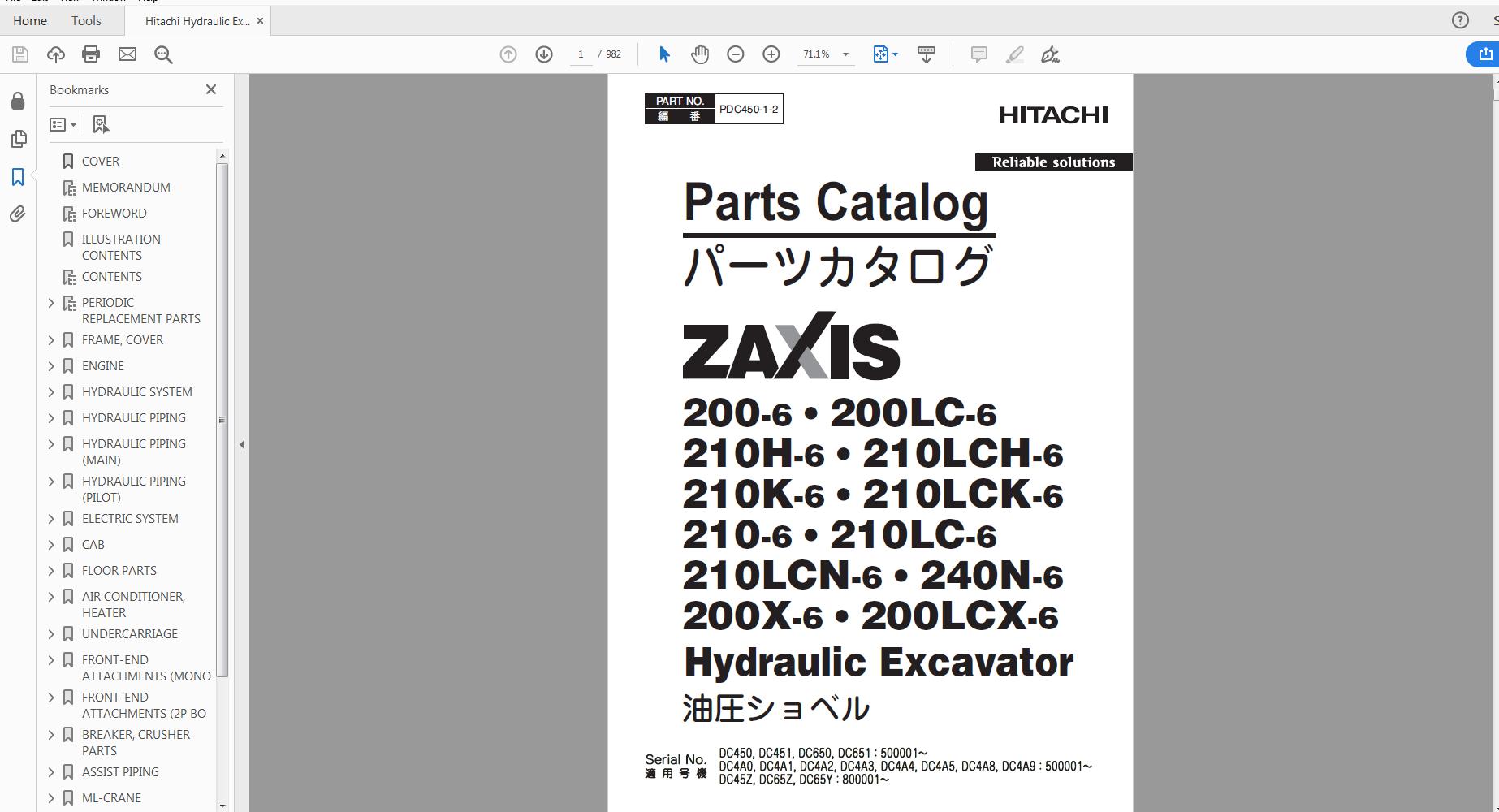The image size is (1499, 812).
Task: Select the Hitachi Hydraulic Ex... document tab
Action: [197, 21]
